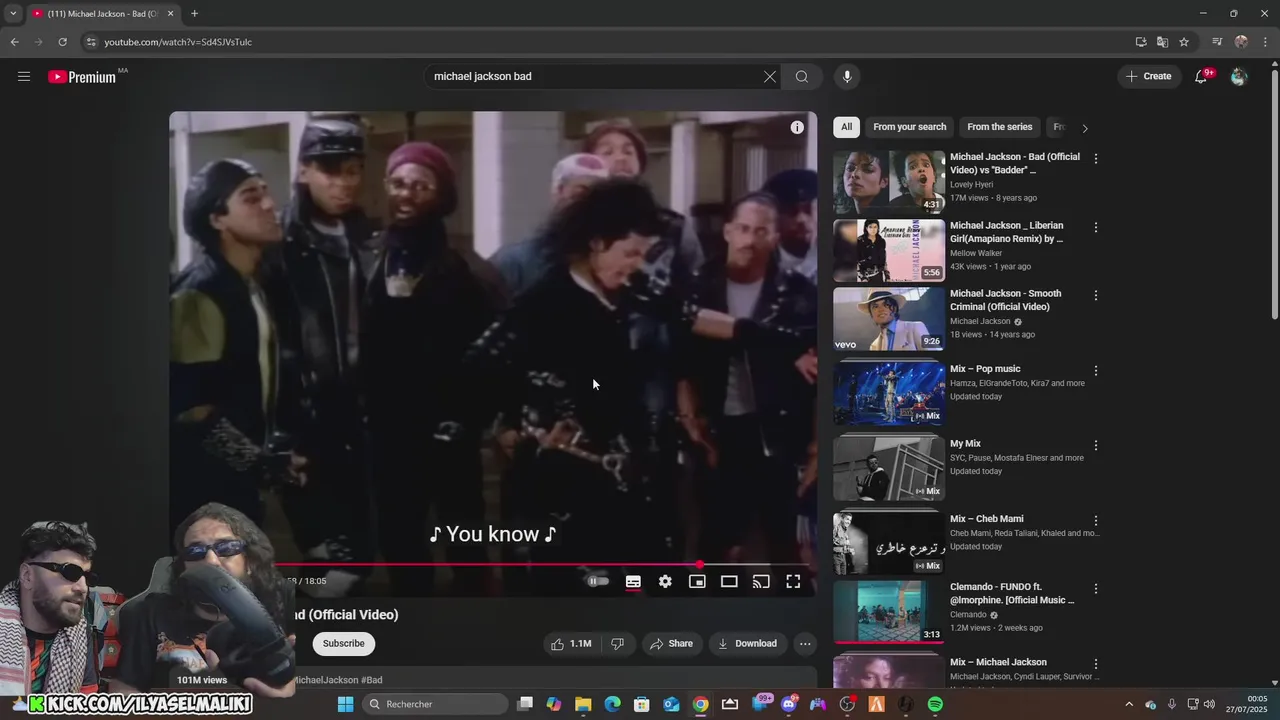This screenshot has width=1280, height=720.
Task: Cast video to TV
Action: point(761,581)
